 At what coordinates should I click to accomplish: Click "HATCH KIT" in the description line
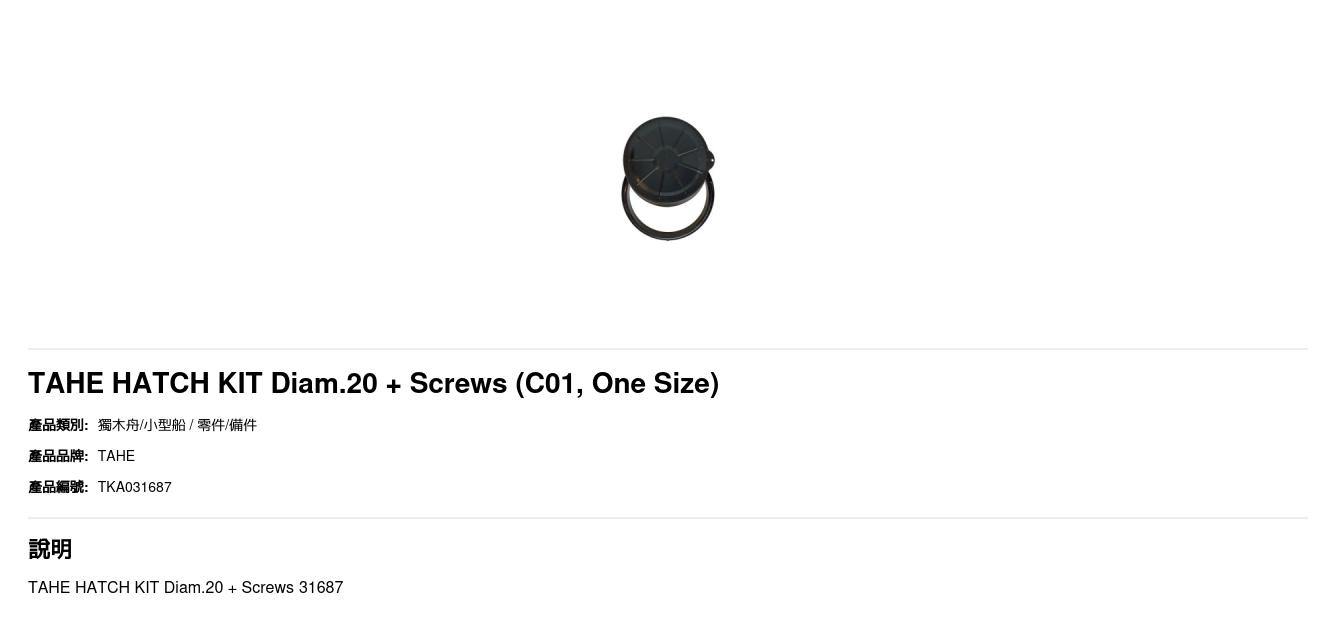(x=117, y=588)
